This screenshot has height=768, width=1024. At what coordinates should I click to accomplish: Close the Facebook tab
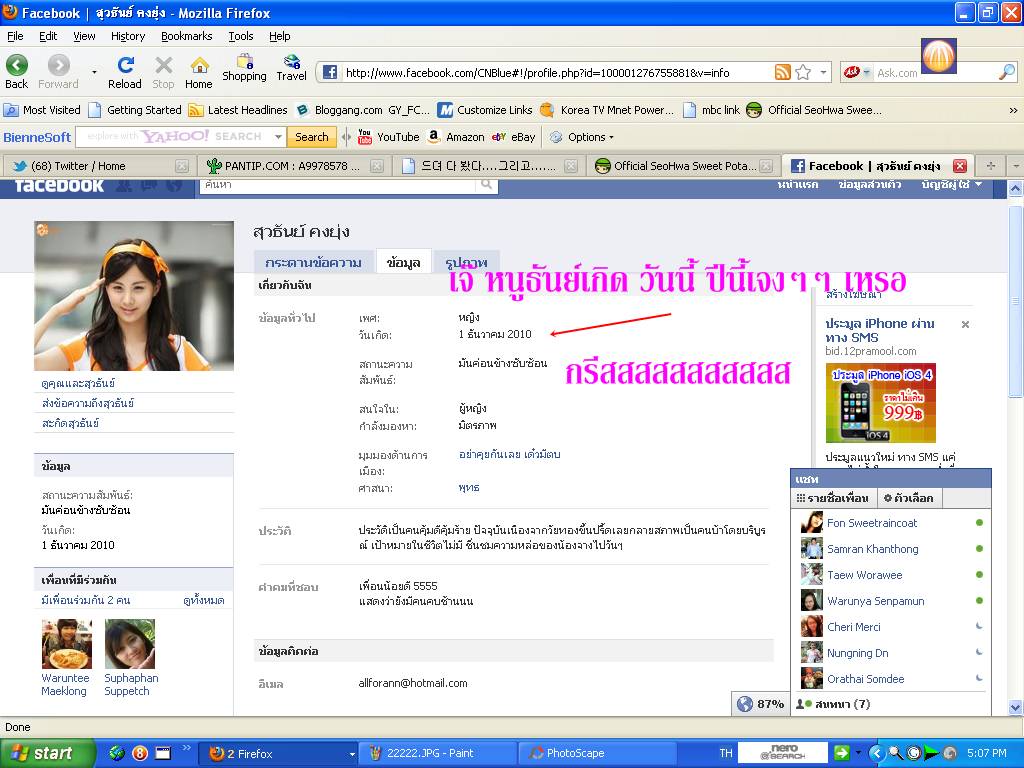click(x=959, y=166)
